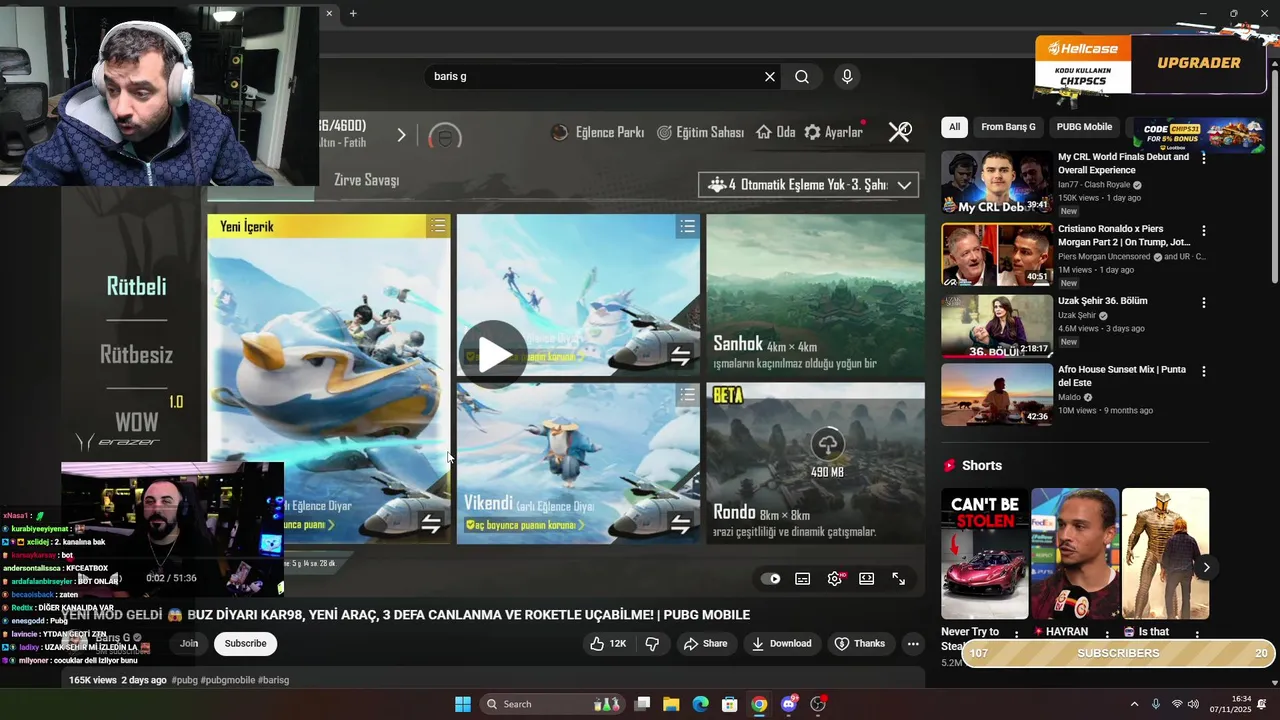Open more actions ellipsis below video

(x=913, y=644)
